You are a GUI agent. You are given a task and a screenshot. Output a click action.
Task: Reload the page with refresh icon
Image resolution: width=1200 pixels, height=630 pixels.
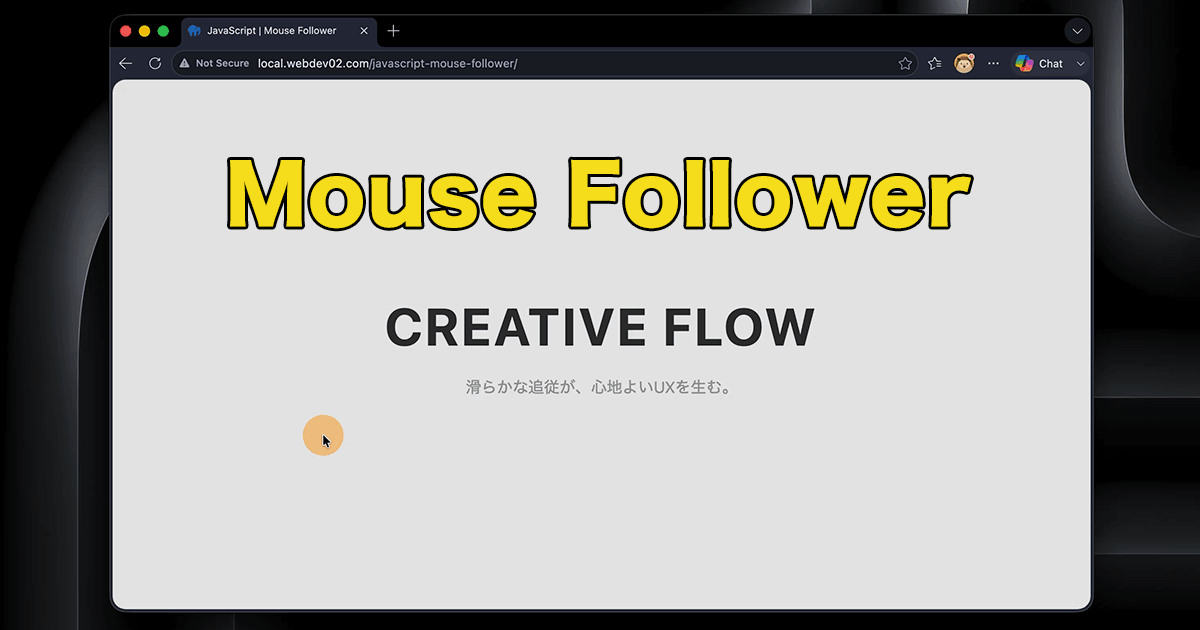click(155, 63)
